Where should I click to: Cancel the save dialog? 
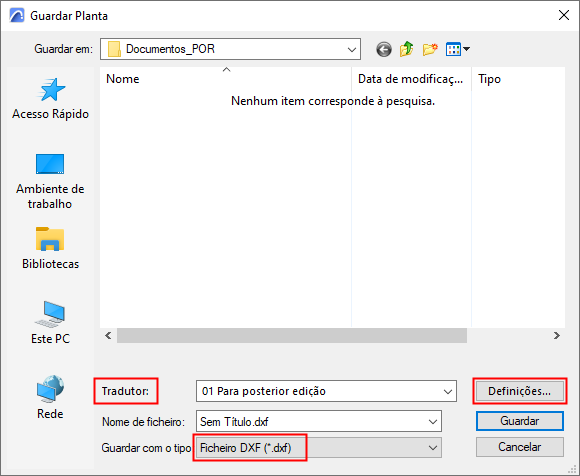pos(519,447)
